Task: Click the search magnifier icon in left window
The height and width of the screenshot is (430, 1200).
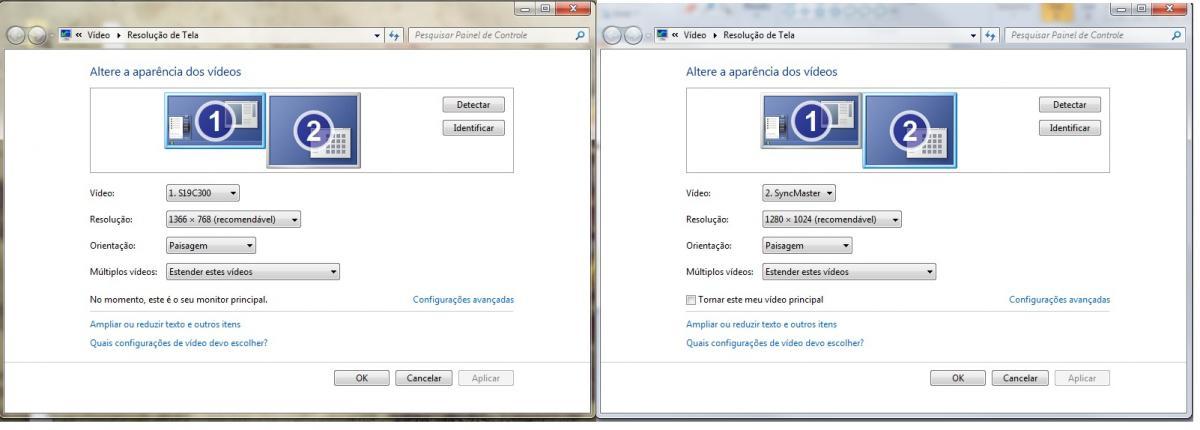Action: pyautogui.click(x=581, y=35)
